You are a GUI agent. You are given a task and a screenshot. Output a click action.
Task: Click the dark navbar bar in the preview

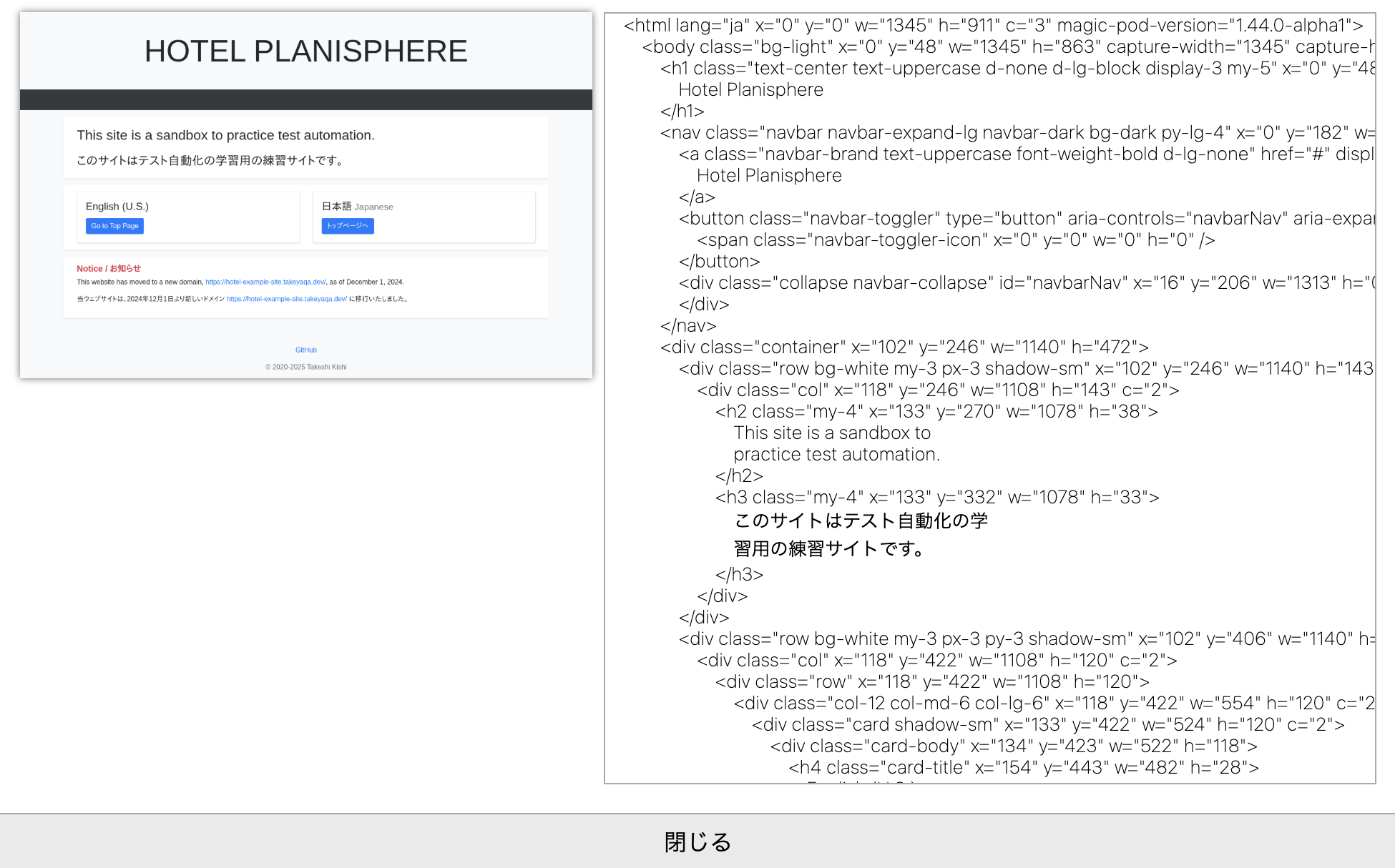[x=306, y=99]
